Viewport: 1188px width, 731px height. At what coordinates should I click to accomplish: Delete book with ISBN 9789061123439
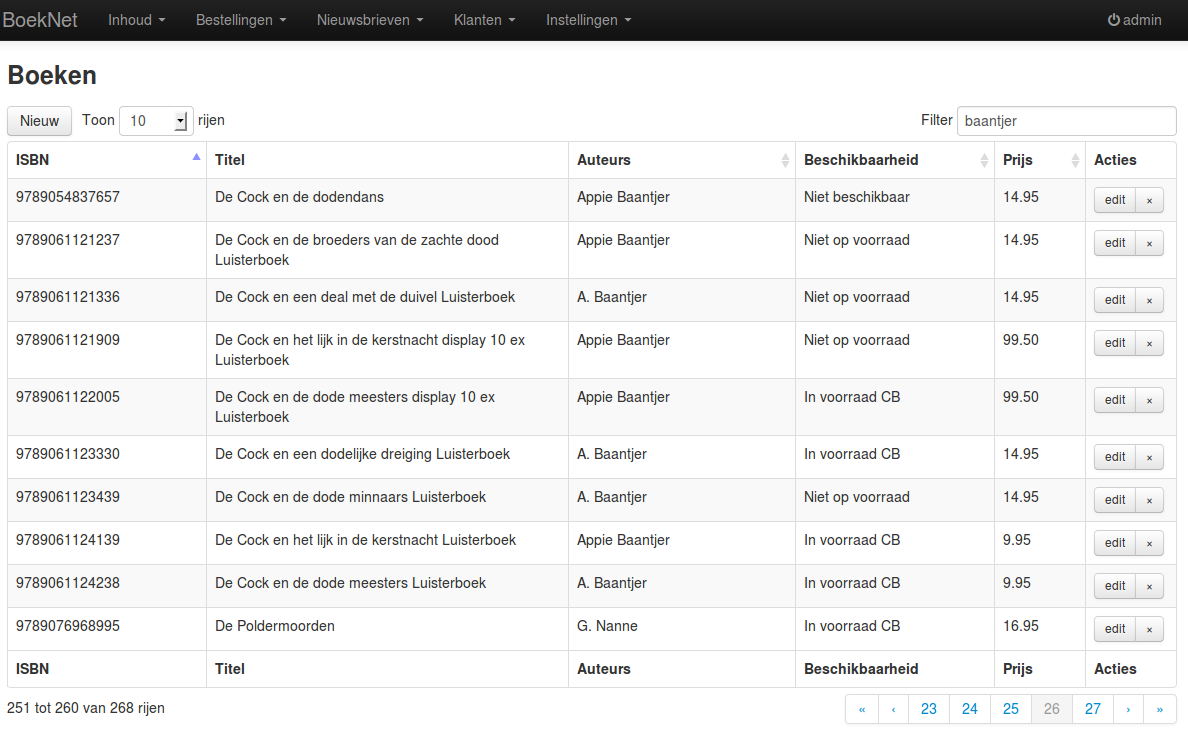[1149, 500]
